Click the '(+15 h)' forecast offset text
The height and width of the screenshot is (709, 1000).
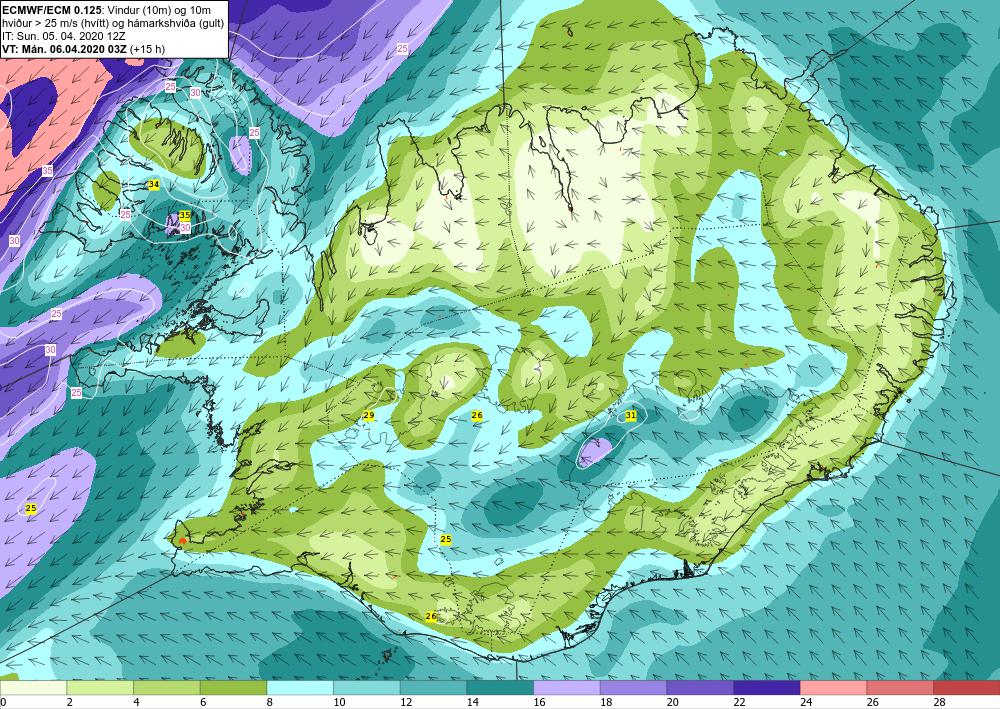pos(147,49)
